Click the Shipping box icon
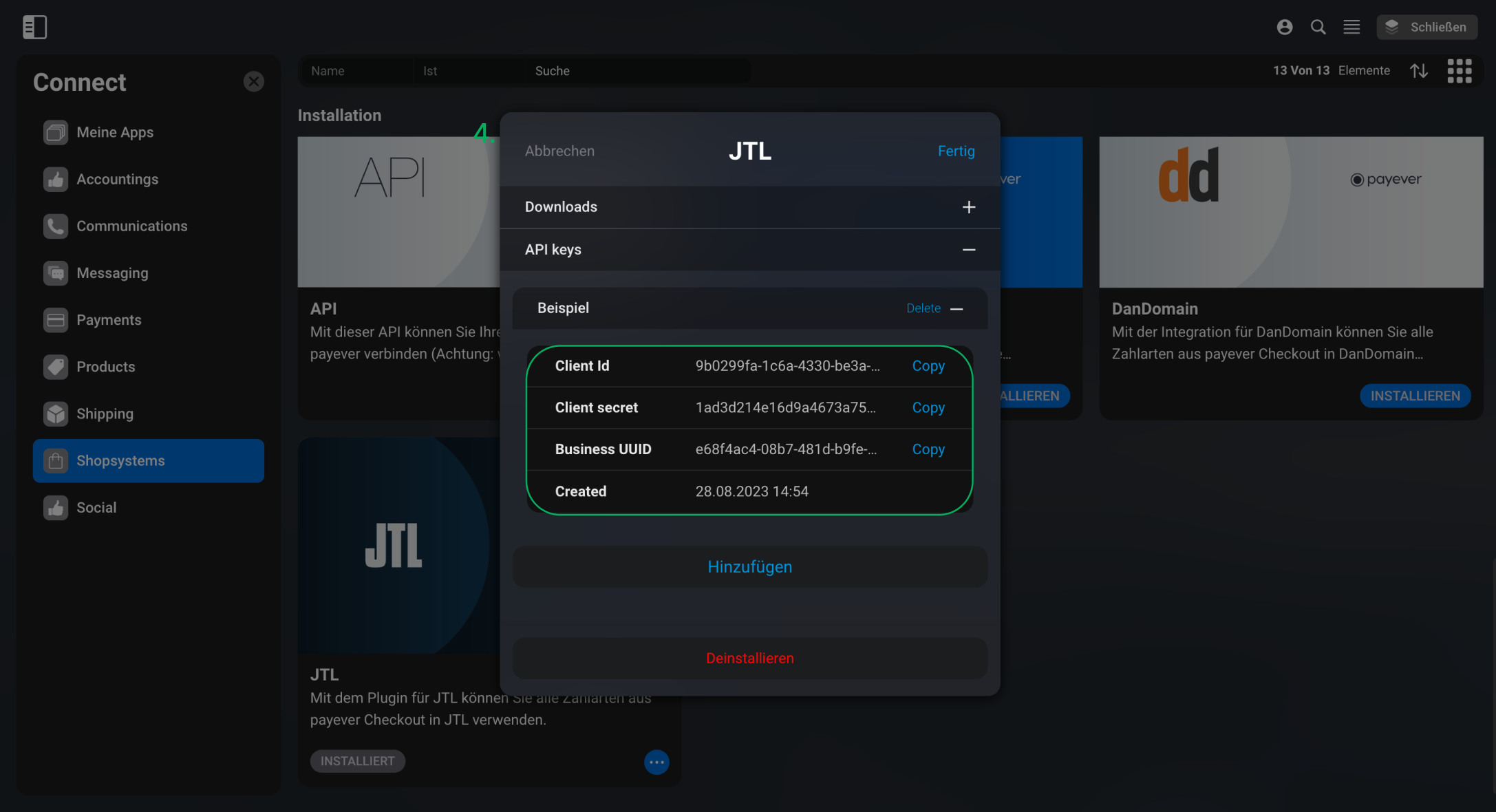This screenshot has width=1496, height=812. click(x=56, y=414)
